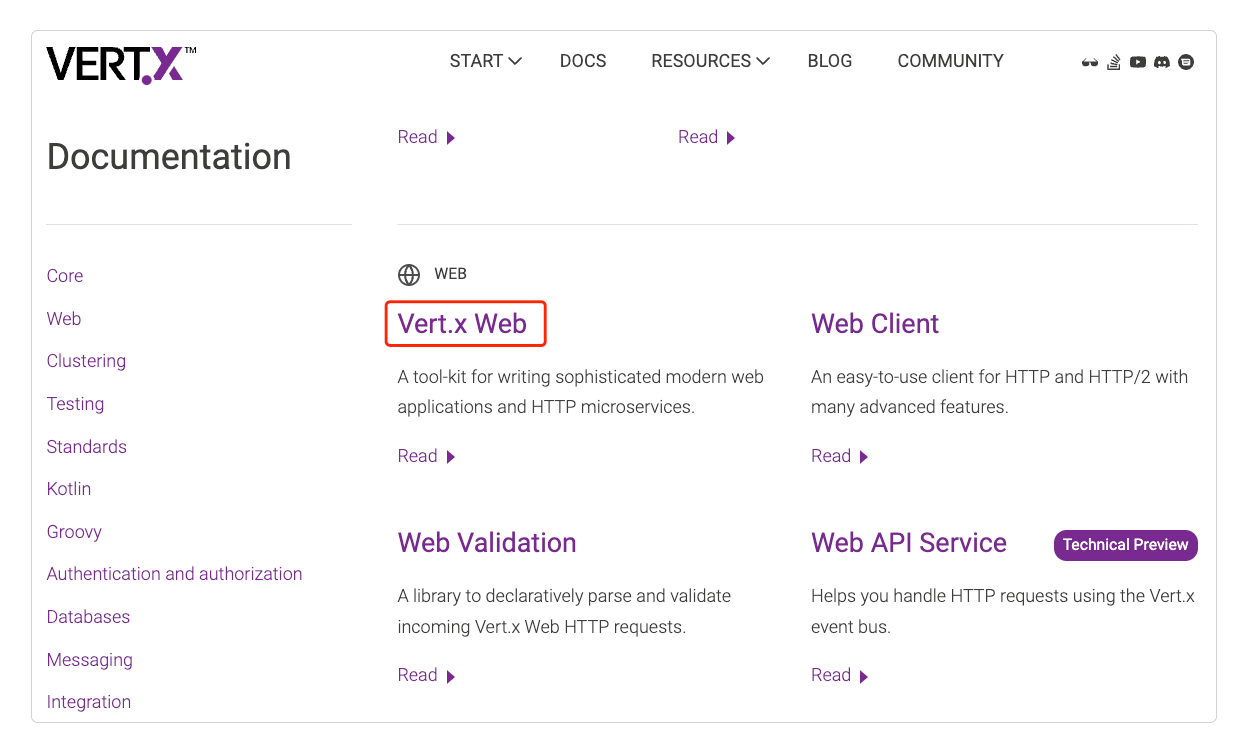Click text "A tool-kit for writing sophisticated modern web"
Image resolution: width=1247 pixels, height=753 pixels.
click(x=580, y=377)
